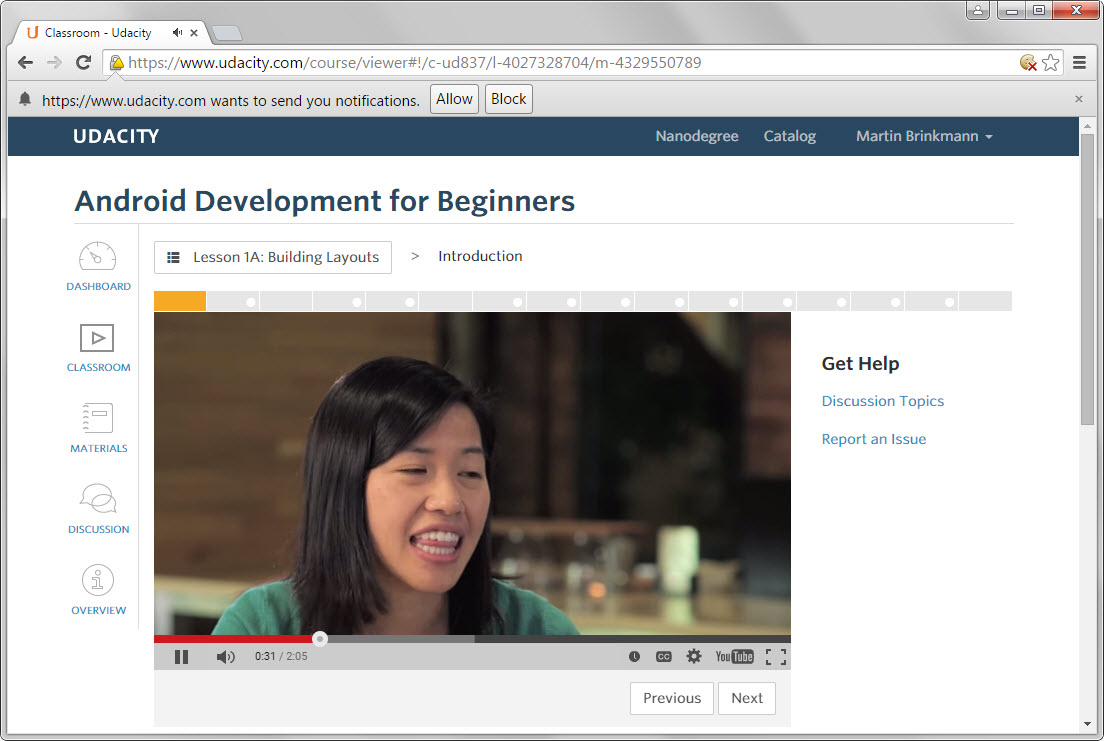1104x741 pixels.
Task: Click the Android Development for Beginners title
Action: click(x=325, y=201)
